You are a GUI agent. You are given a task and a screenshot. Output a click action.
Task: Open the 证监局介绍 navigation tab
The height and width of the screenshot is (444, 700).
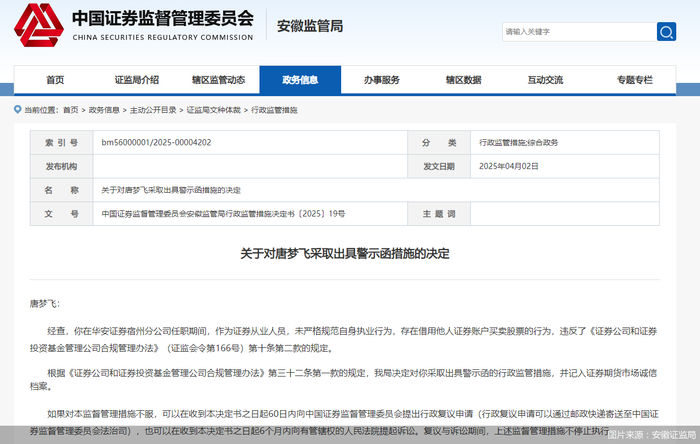click(137, 80)
